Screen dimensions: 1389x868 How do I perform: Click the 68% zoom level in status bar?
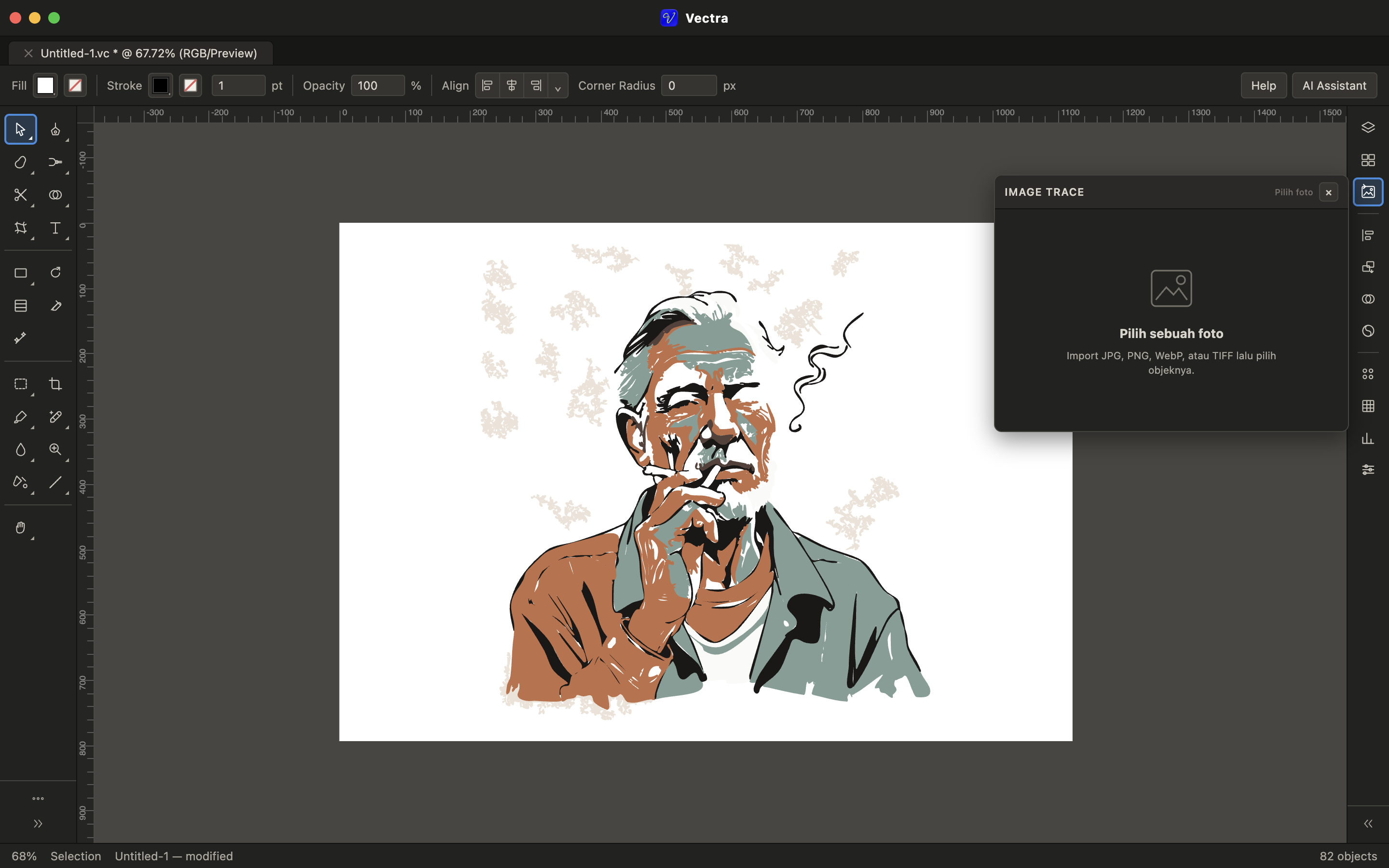tap(24, 856)
